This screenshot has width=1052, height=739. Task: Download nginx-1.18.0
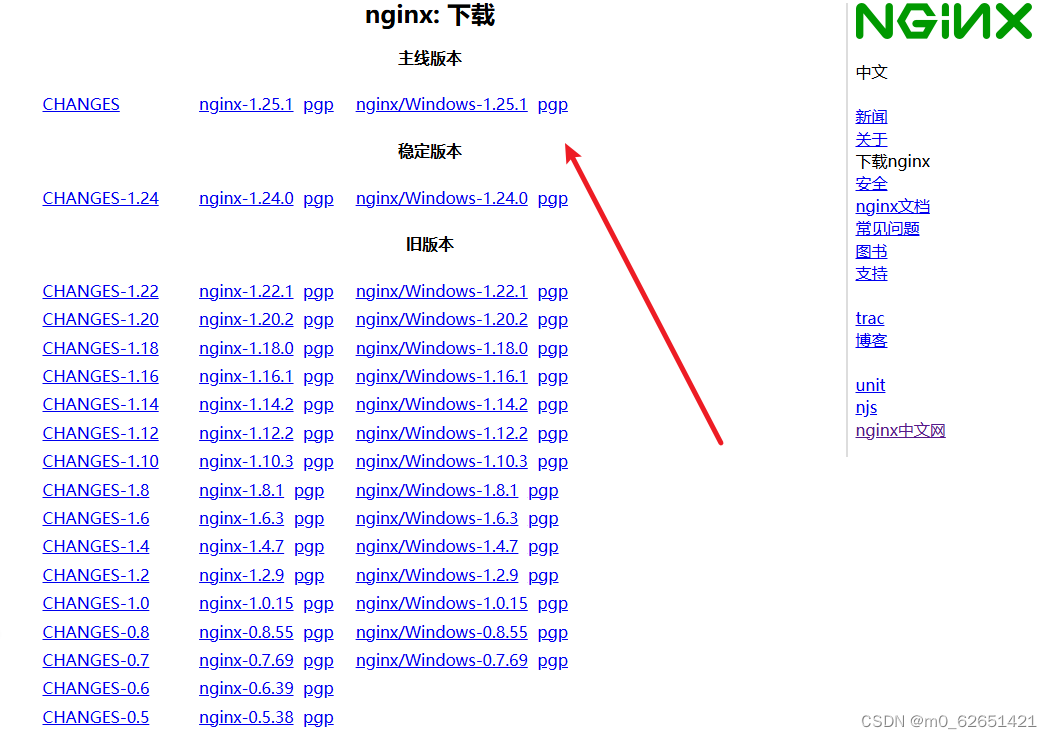point(246,348)
